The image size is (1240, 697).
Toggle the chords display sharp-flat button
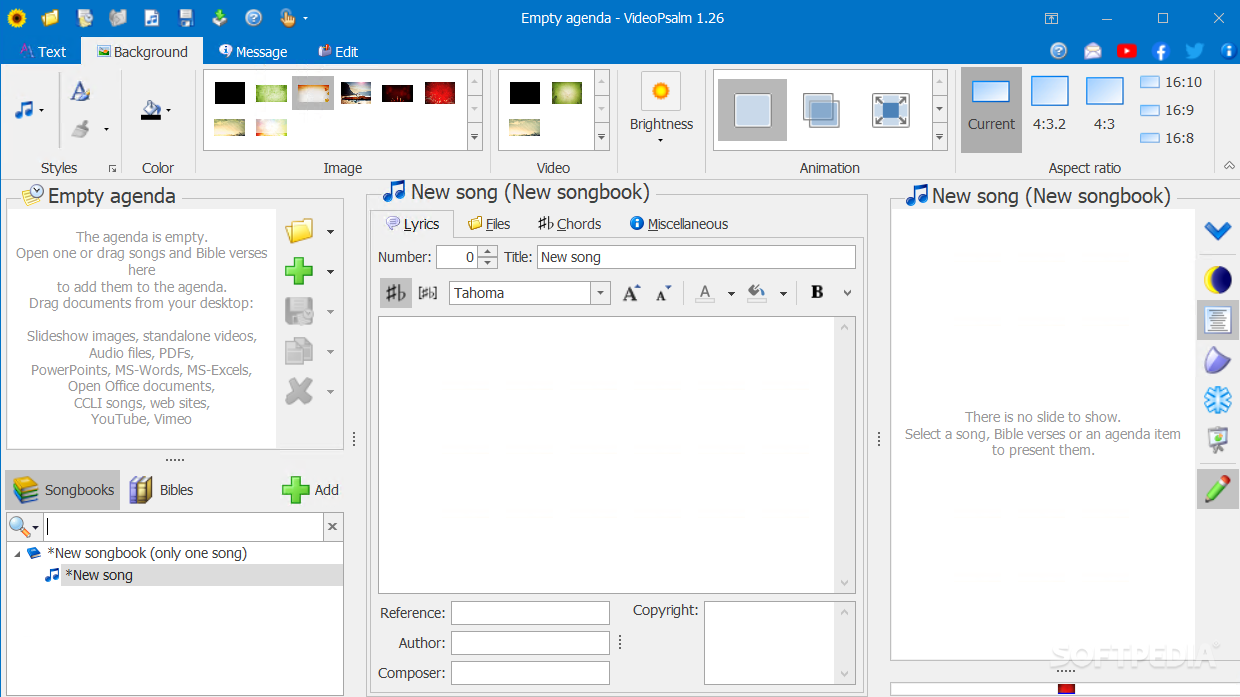pyautogui.click(x=396, y=293)
